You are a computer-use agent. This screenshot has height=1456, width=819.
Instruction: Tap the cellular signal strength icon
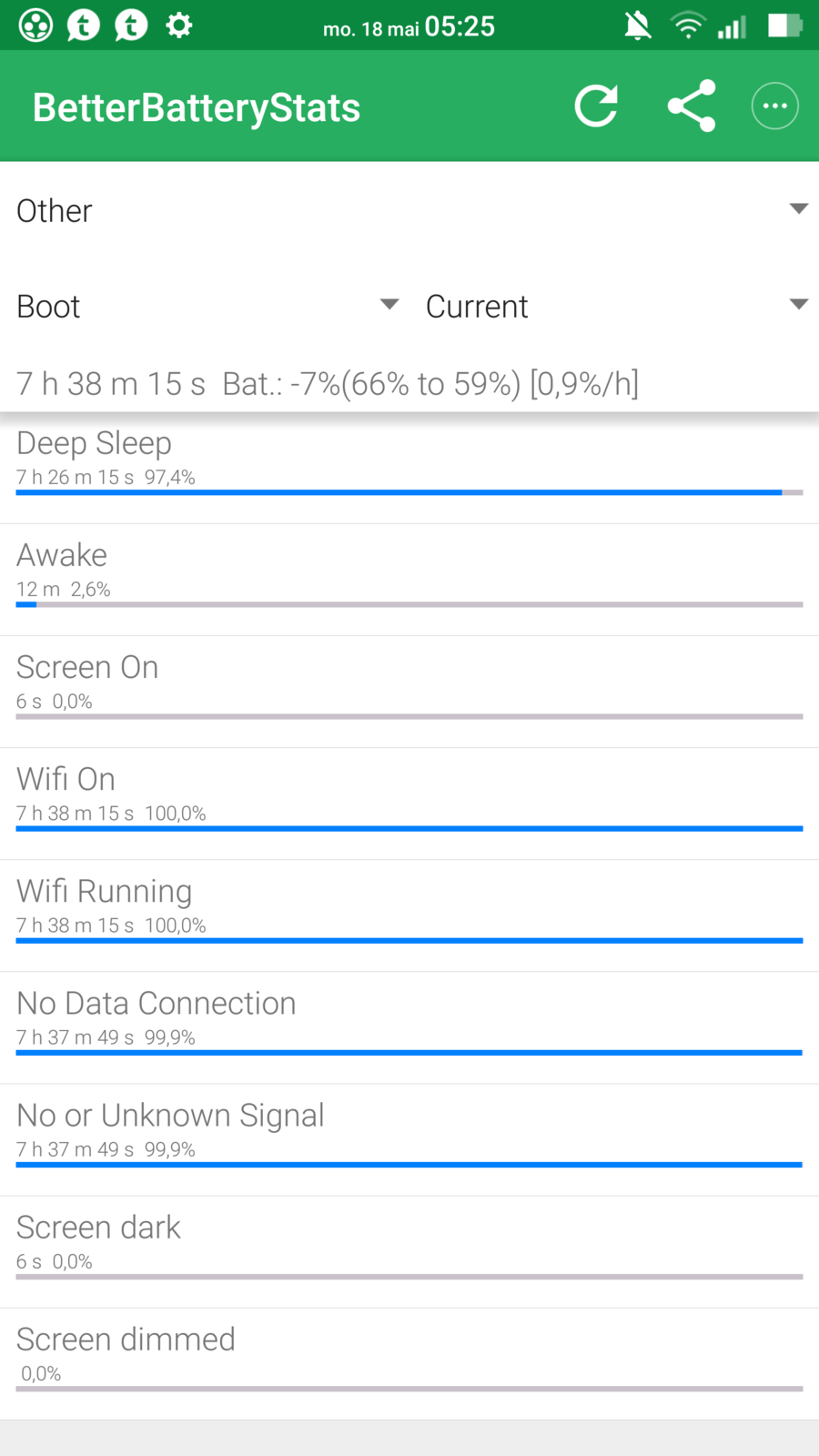(732, 25)
